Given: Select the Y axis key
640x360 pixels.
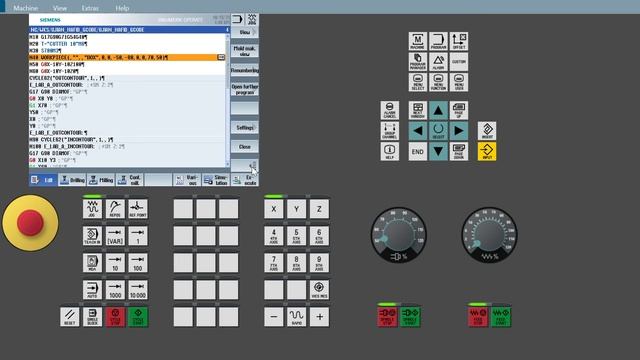Looking at the screenshot, I should (296, 209).
